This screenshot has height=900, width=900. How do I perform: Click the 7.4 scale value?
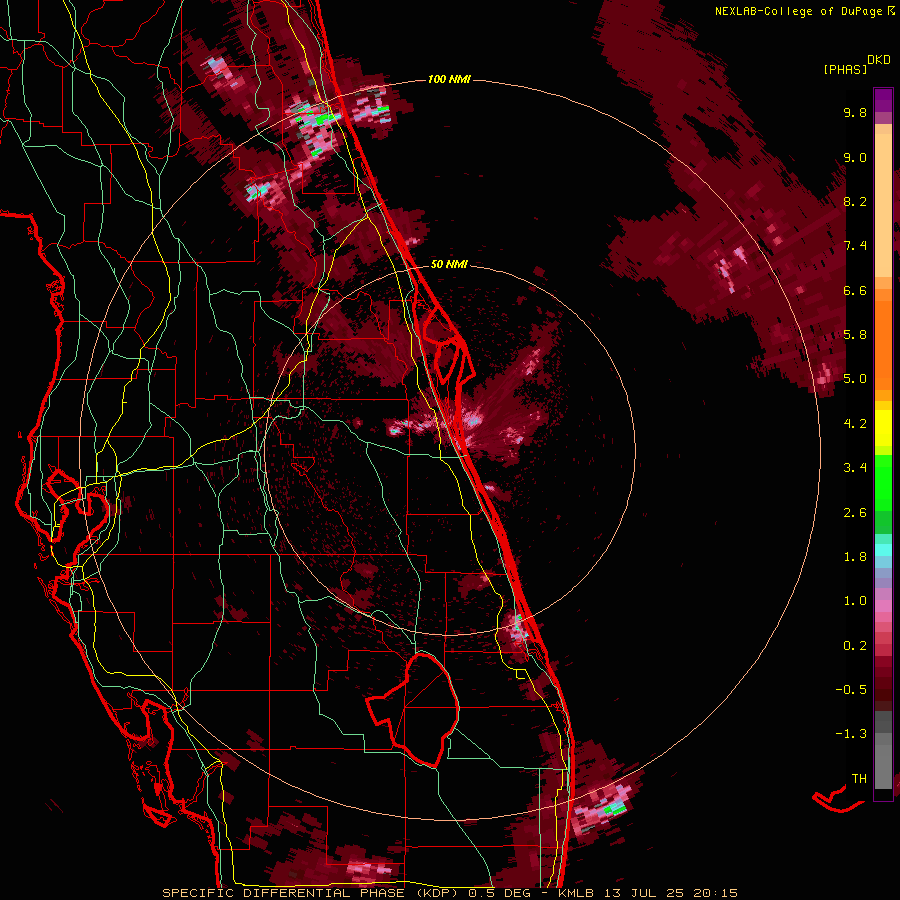(855, 246)
